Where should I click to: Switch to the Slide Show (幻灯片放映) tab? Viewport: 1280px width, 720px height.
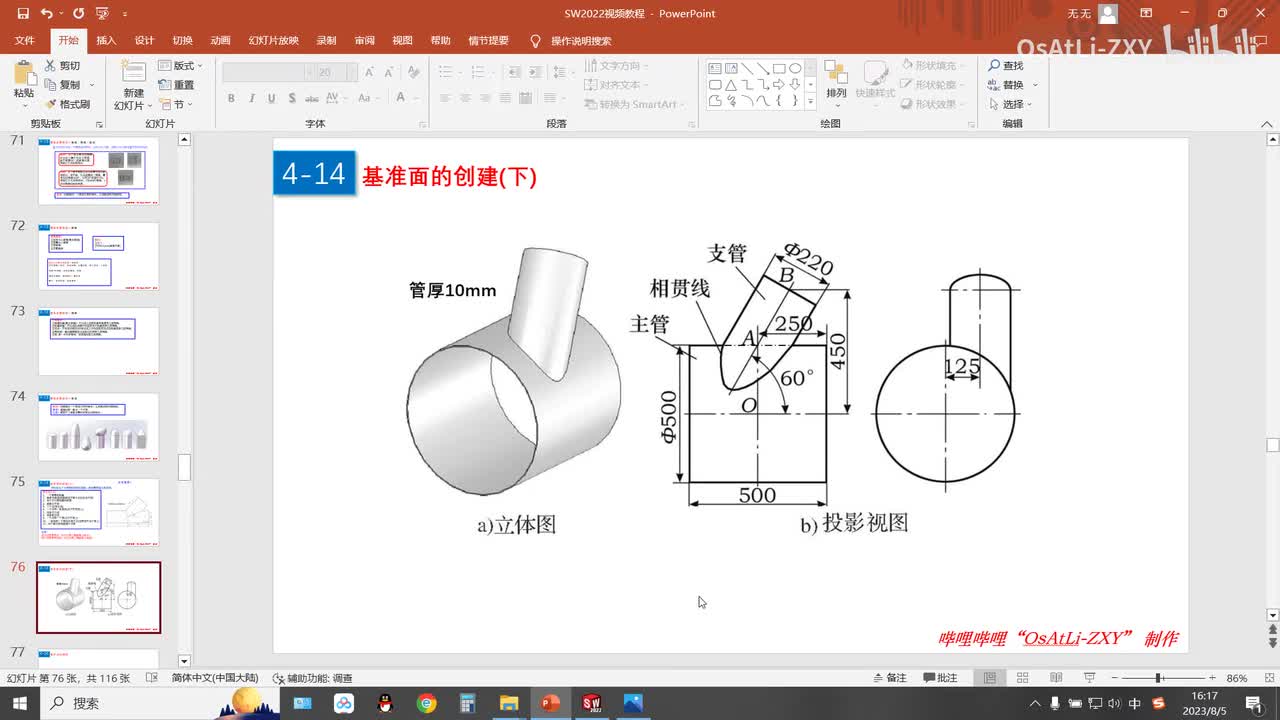273,41
